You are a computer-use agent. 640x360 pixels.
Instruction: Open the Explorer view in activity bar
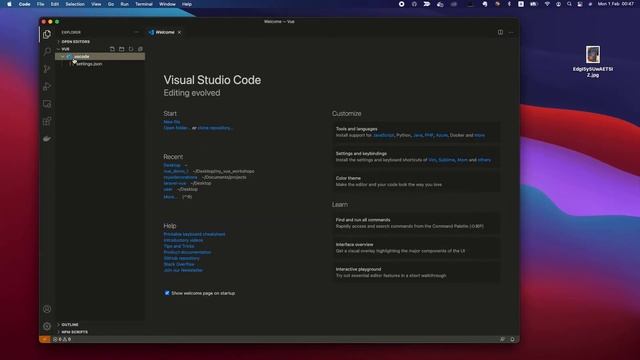47,34
